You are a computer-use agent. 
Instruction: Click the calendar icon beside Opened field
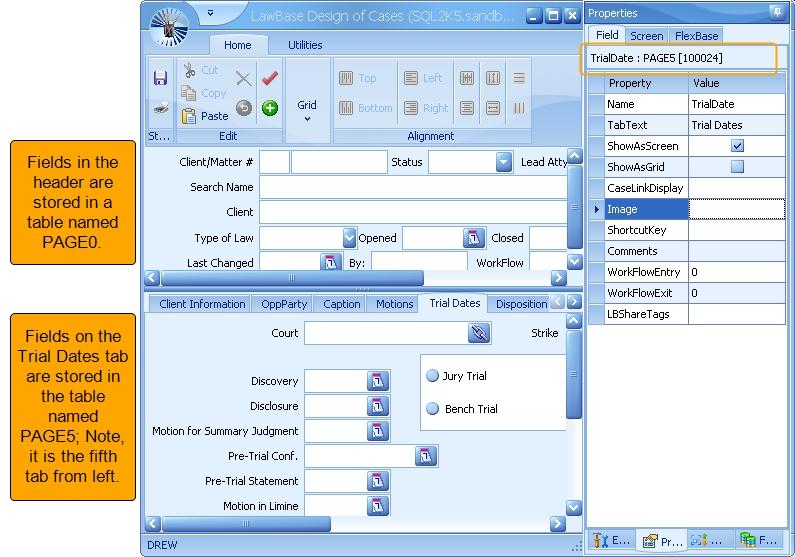click(x=474, y=238)
